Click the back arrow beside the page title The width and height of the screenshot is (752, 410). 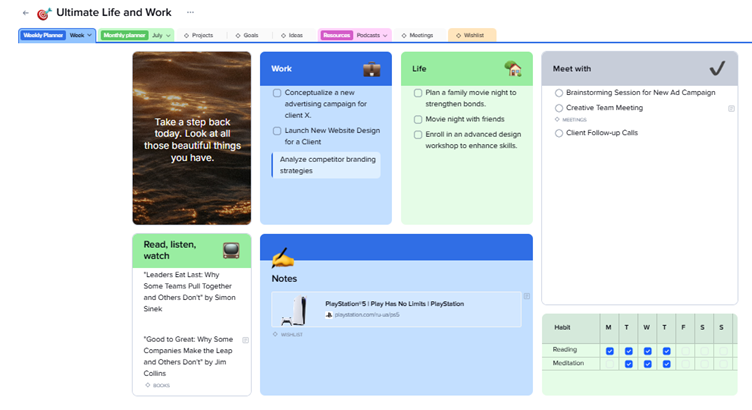[25, 13]
